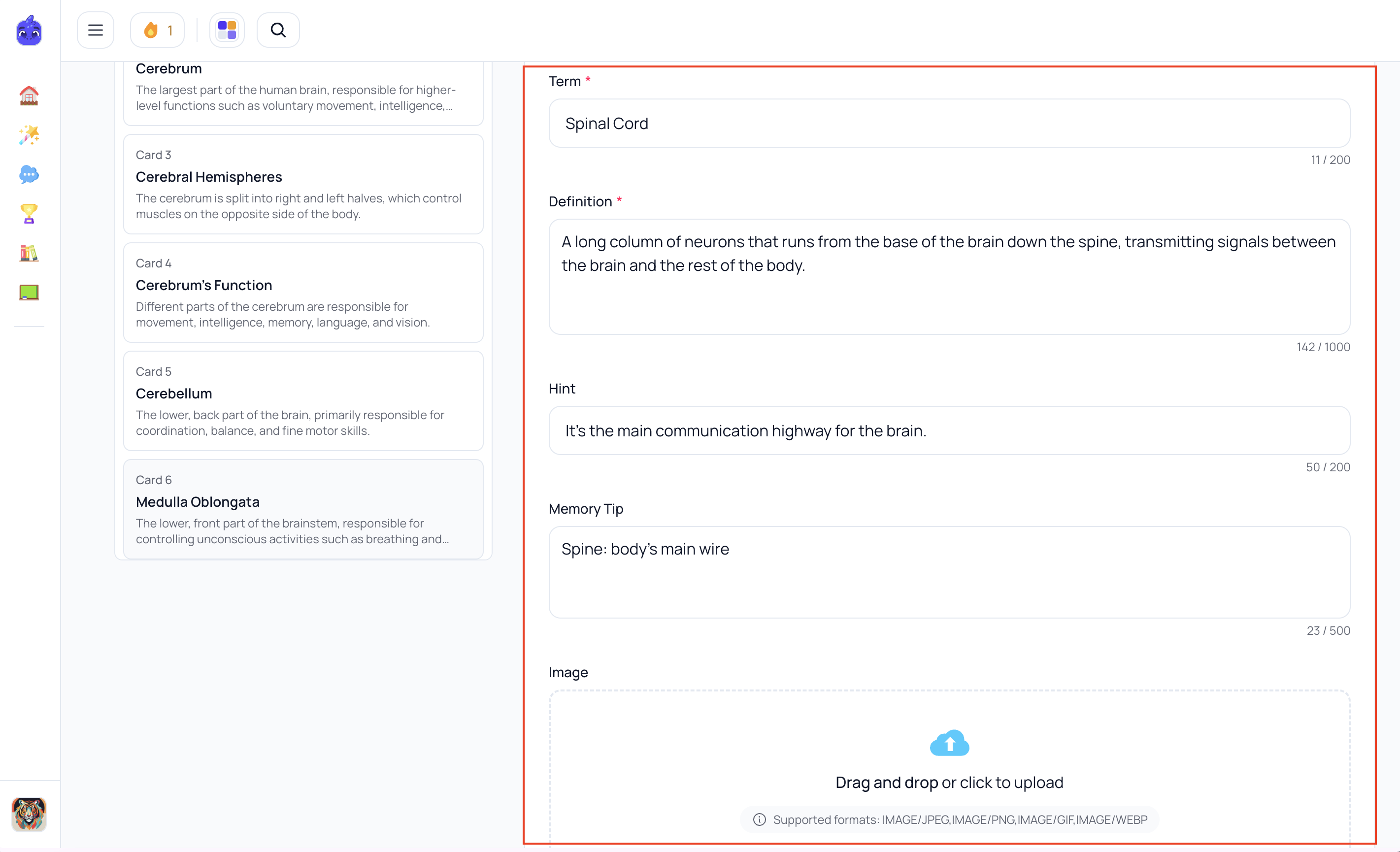
Task: Click the 'Image' section label
Action: click(x=568, y=673)
